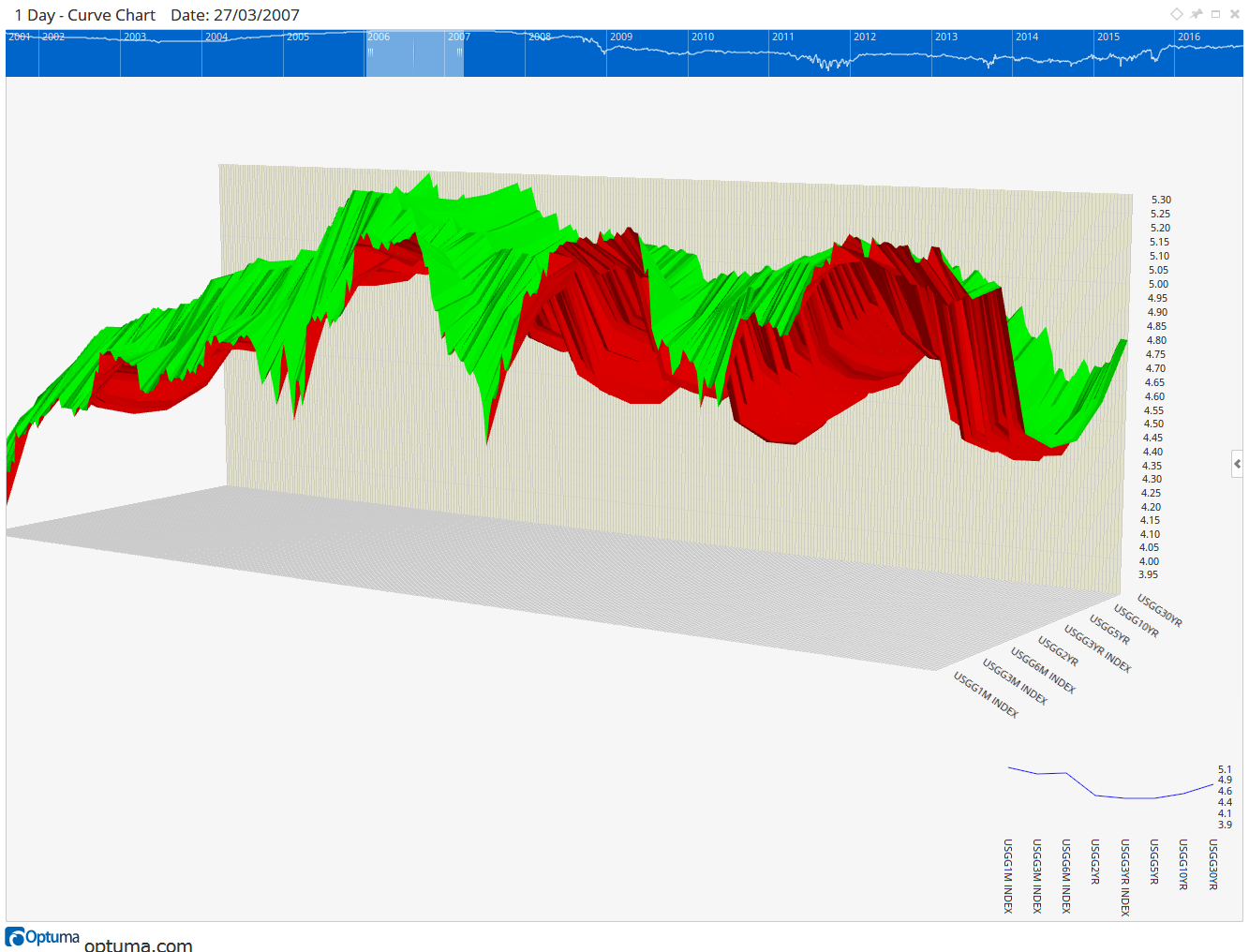Viewport: 1249px width, 952px height.
Task: Click the Optuma logo icon
Action: point(16,937)
